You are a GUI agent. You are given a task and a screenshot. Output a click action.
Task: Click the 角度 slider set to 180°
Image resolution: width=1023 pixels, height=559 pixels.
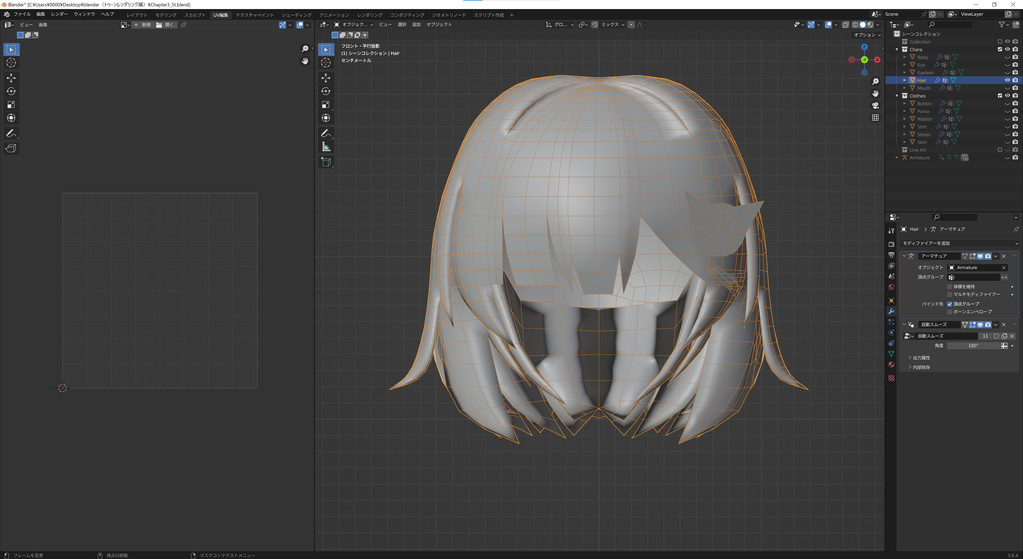[972, 346]
